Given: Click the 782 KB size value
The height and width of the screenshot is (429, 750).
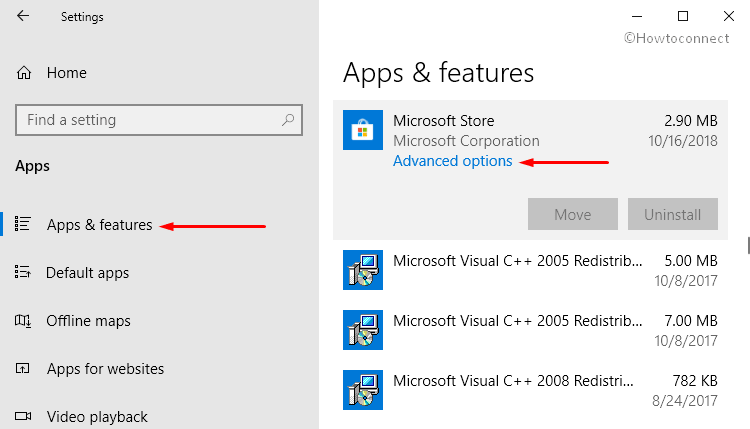Looking at the screenshot, I should click(x=695, y=381).
